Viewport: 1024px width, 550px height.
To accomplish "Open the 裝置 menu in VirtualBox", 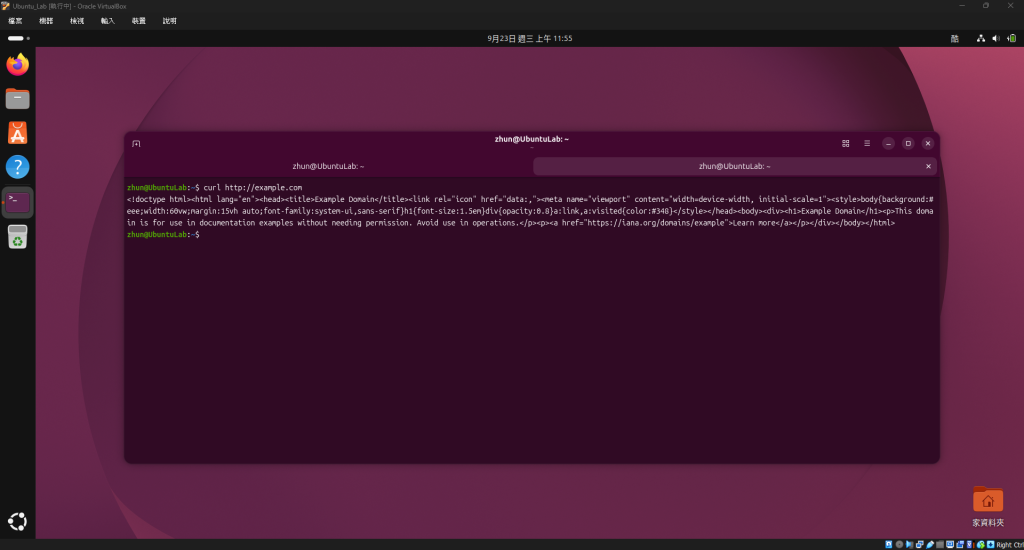I will click(x=138, y=21).
